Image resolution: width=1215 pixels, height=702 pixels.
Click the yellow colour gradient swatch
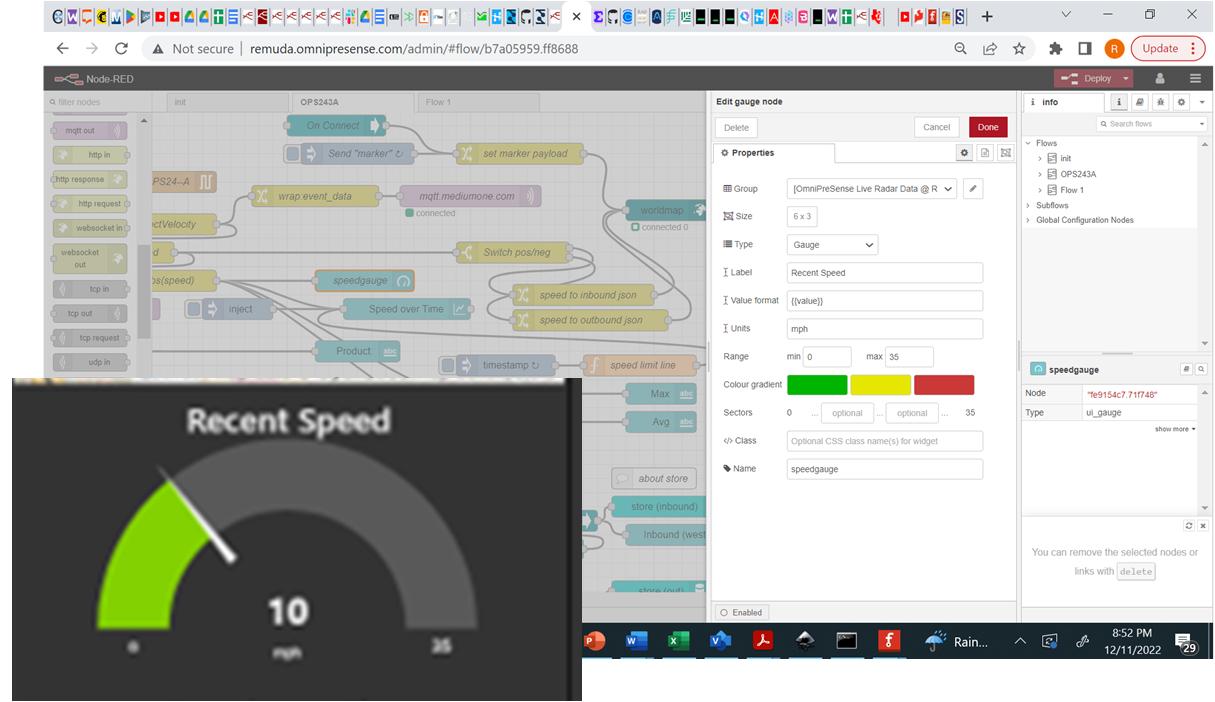click(x=880, y=383)
